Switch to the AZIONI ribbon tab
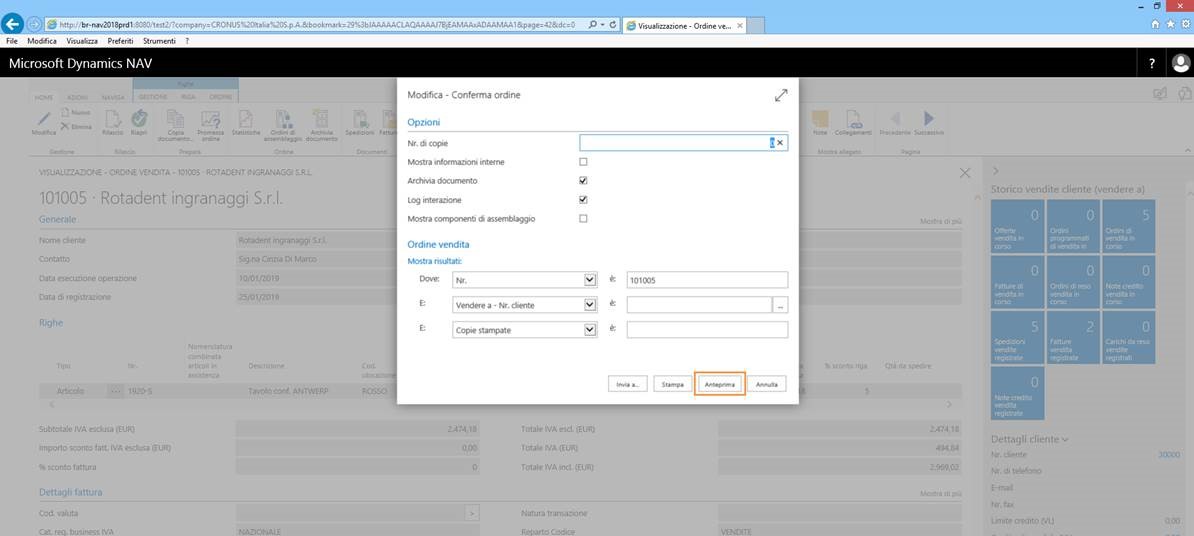This screenshot has width=1194, height=536. [78, 97]
